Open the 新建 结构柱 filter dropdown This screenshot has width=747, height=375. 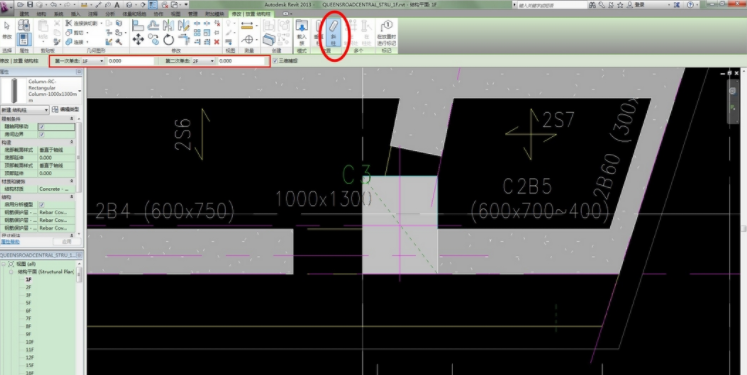point(25,110)
